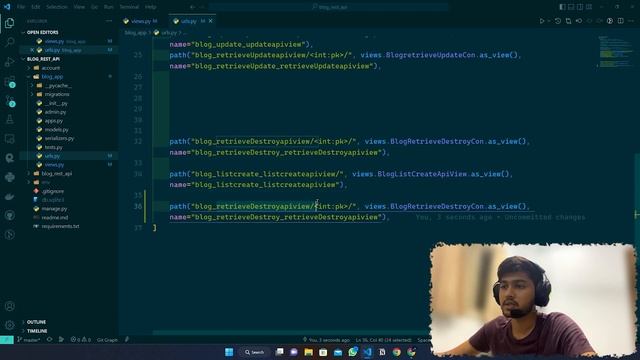640x360 pixels.
Task: Toggle primary side bar layout icon
Action: (x=562, y=7)
